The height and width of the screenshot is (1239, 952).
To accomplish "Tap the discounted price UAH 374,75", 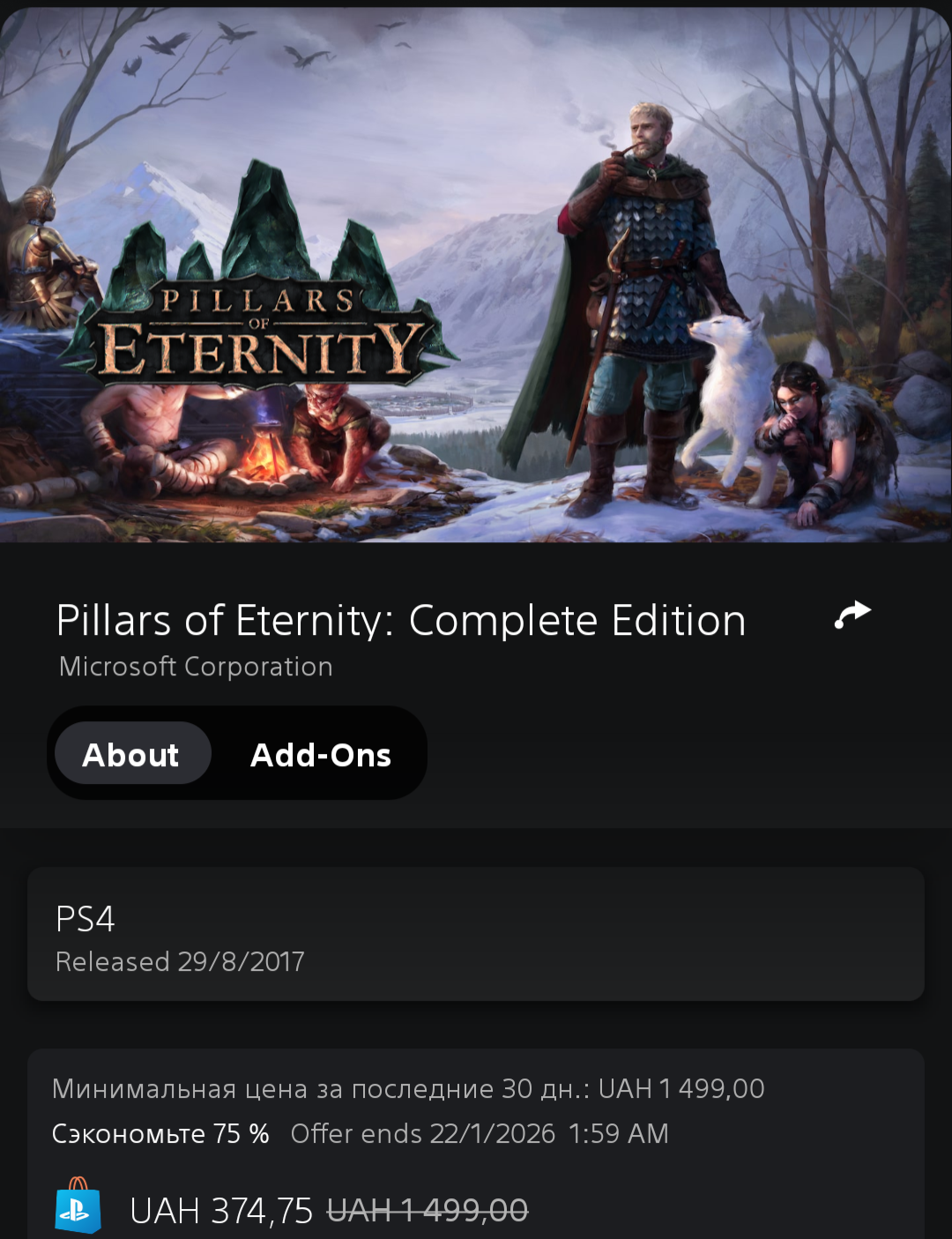I will pyautogui.click(x=221, y=1211).
